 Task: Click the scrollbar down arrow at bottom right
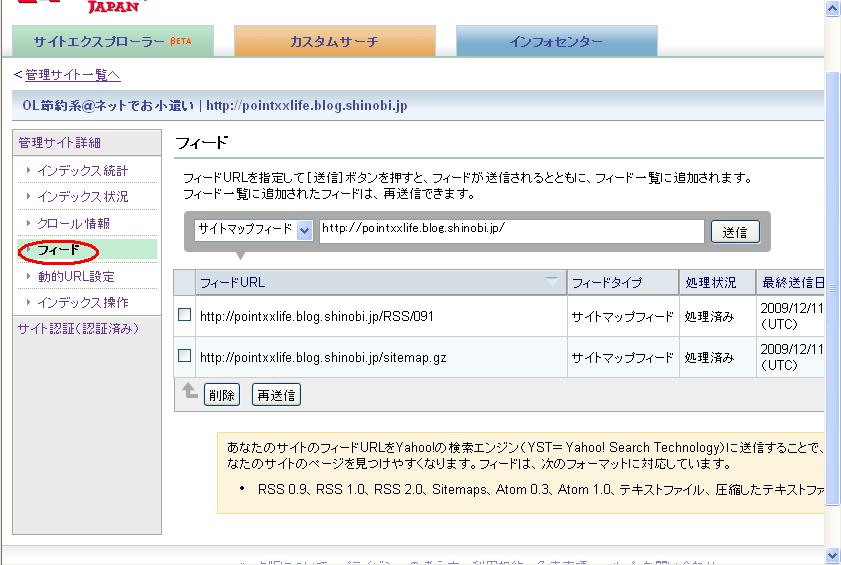click(832, 555)
